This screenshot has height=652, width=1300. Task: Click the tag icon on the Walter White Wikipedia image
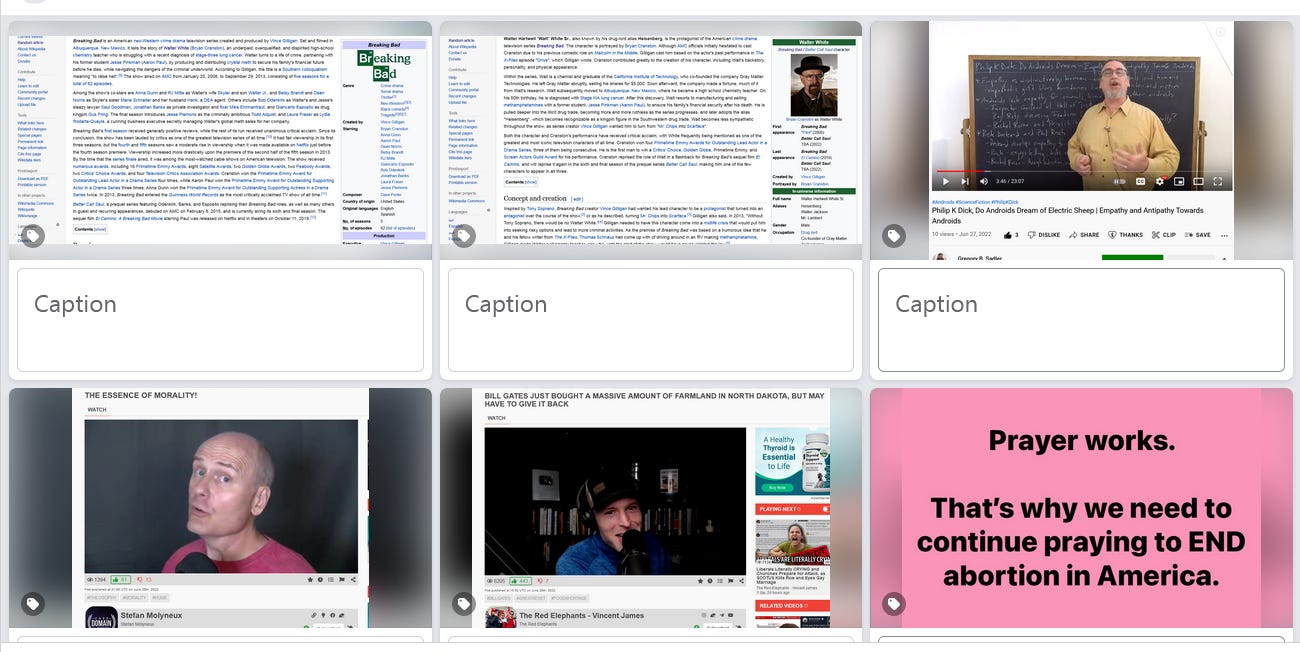(x=463, y=236)
